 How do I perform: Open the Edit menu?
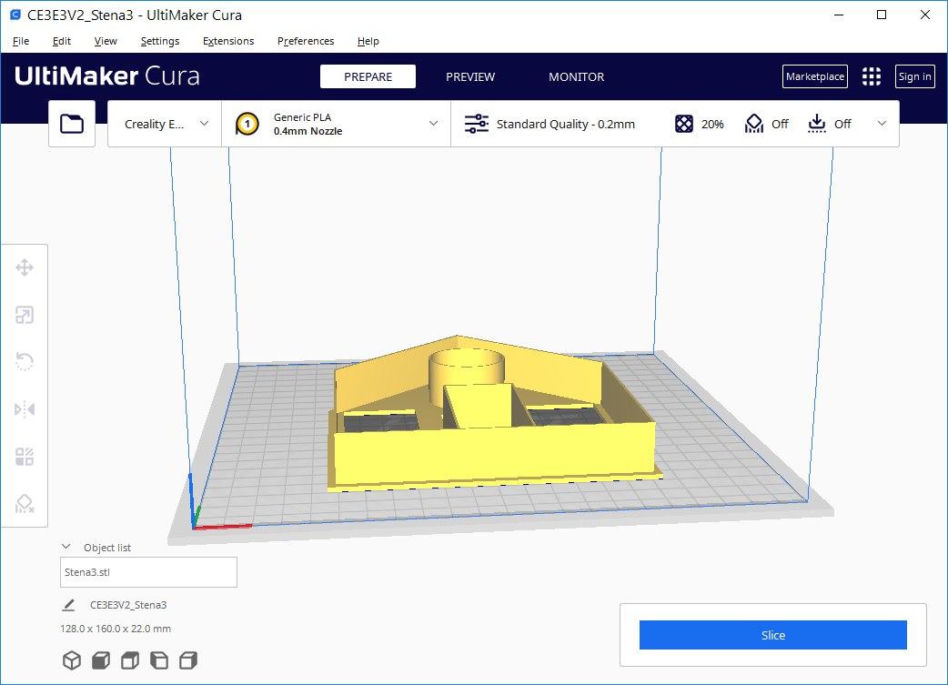[62, 41]
